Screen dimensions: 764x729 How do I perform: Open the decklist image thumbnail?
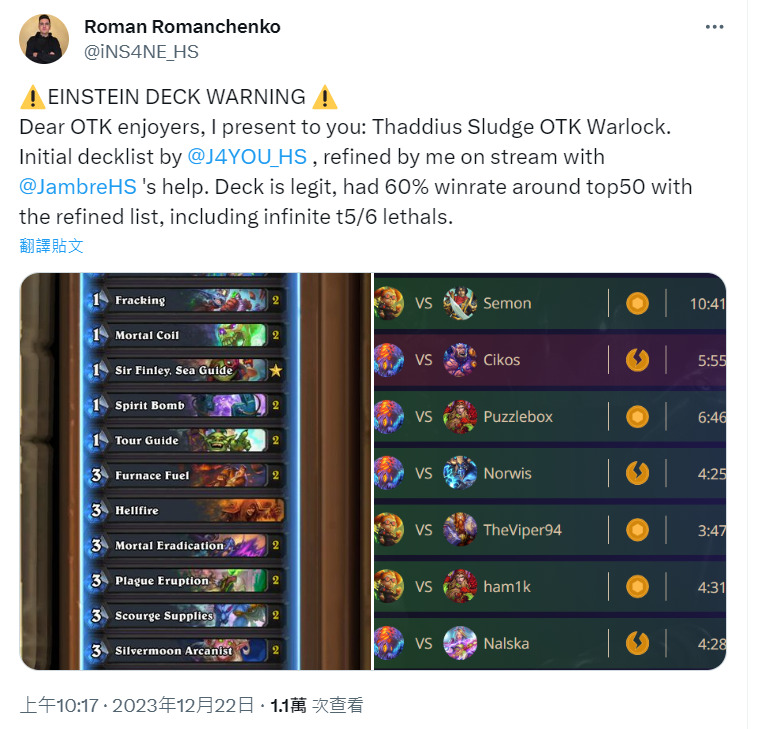coord(195,471)
